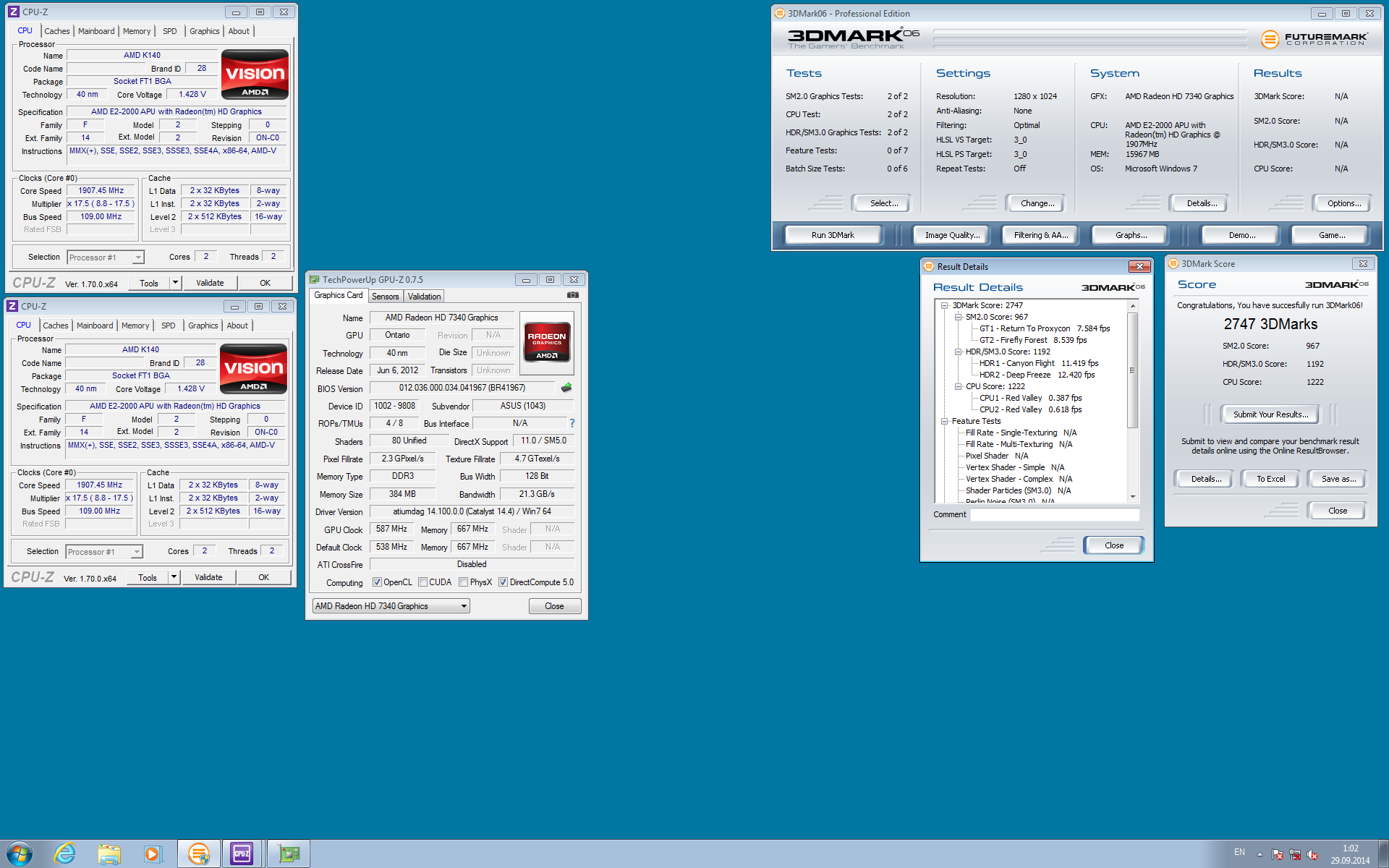Toggle the DirectCompute 5.0 checkbox
The height and width of the screenshot is (868, 1389).
coord(503,582)
